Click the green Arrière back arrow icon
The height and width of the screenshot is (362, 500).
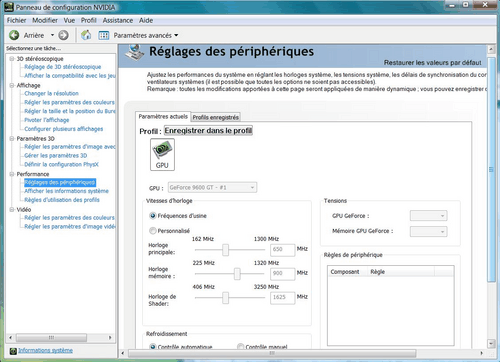coord(14,35)
